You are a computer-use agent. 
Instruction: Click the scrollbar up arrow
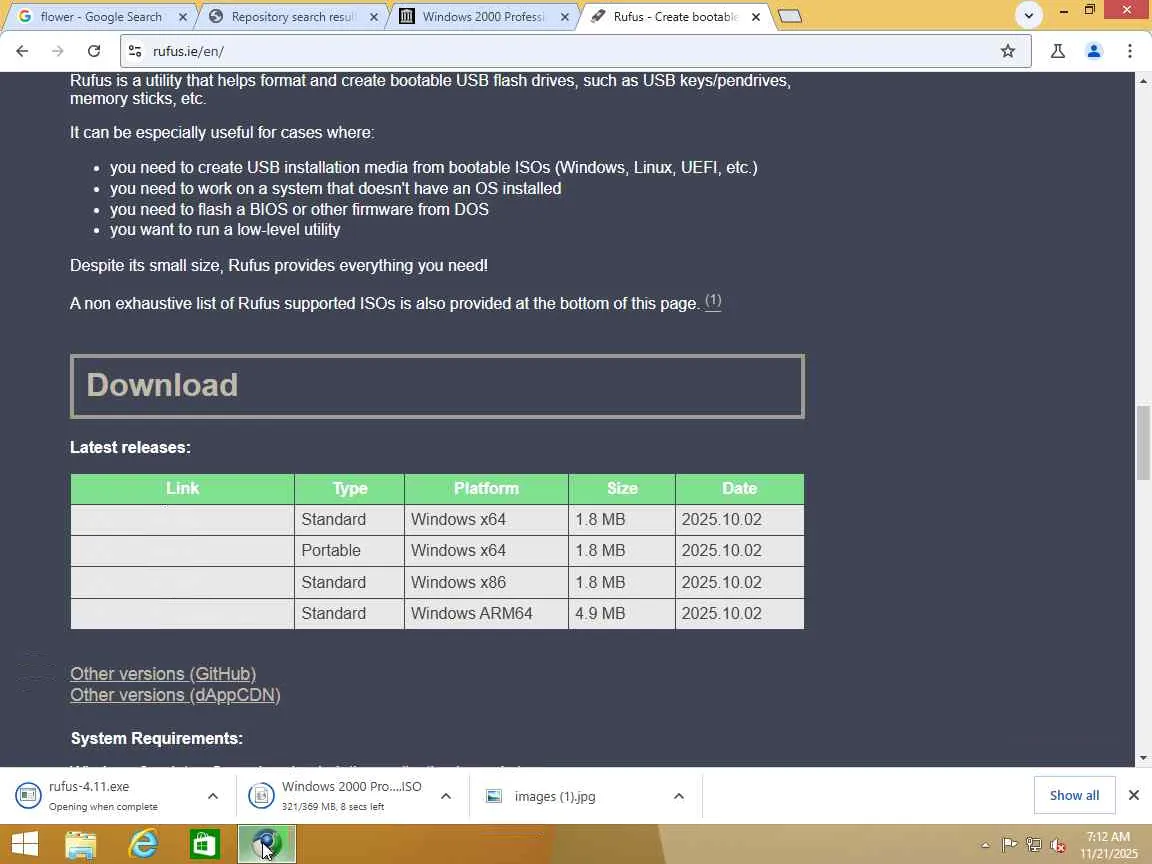tap(1143, 80)
